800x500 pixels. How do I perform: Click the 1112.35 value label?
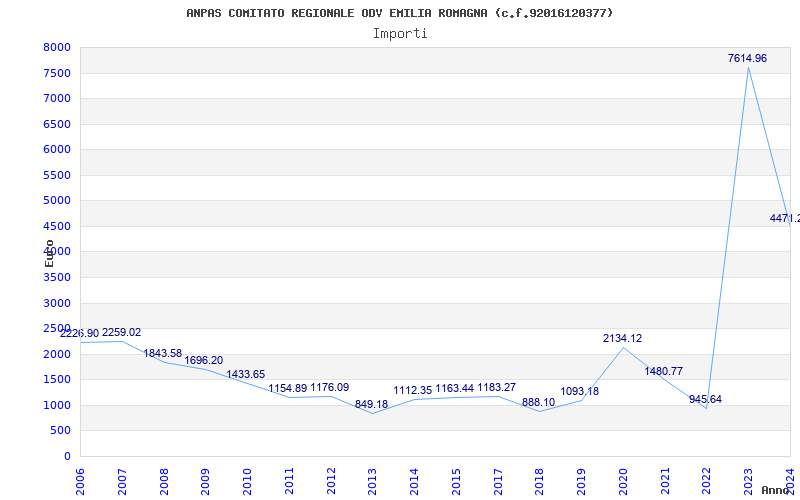(413, 391)
